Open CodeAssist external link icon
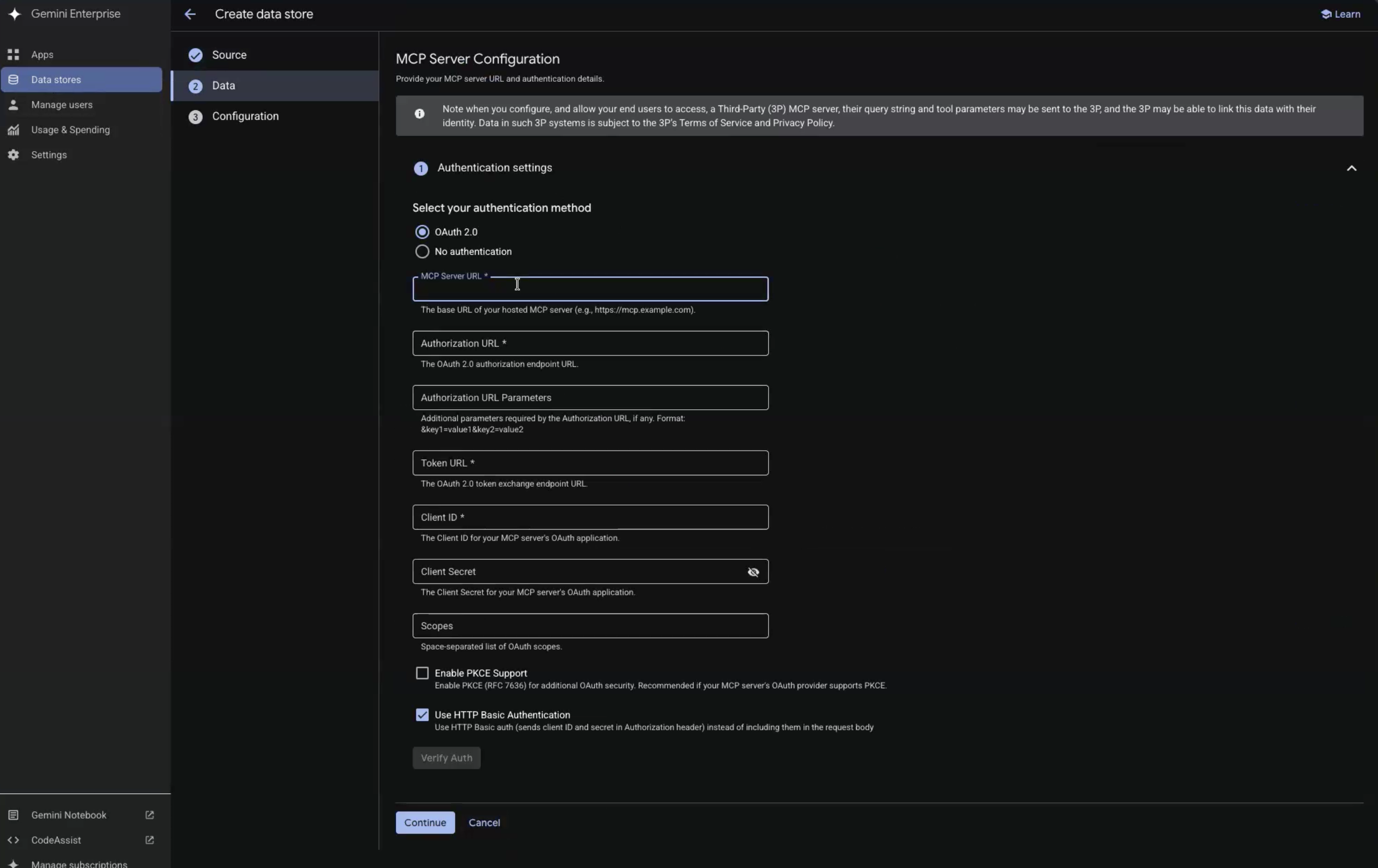 (150, 840)
